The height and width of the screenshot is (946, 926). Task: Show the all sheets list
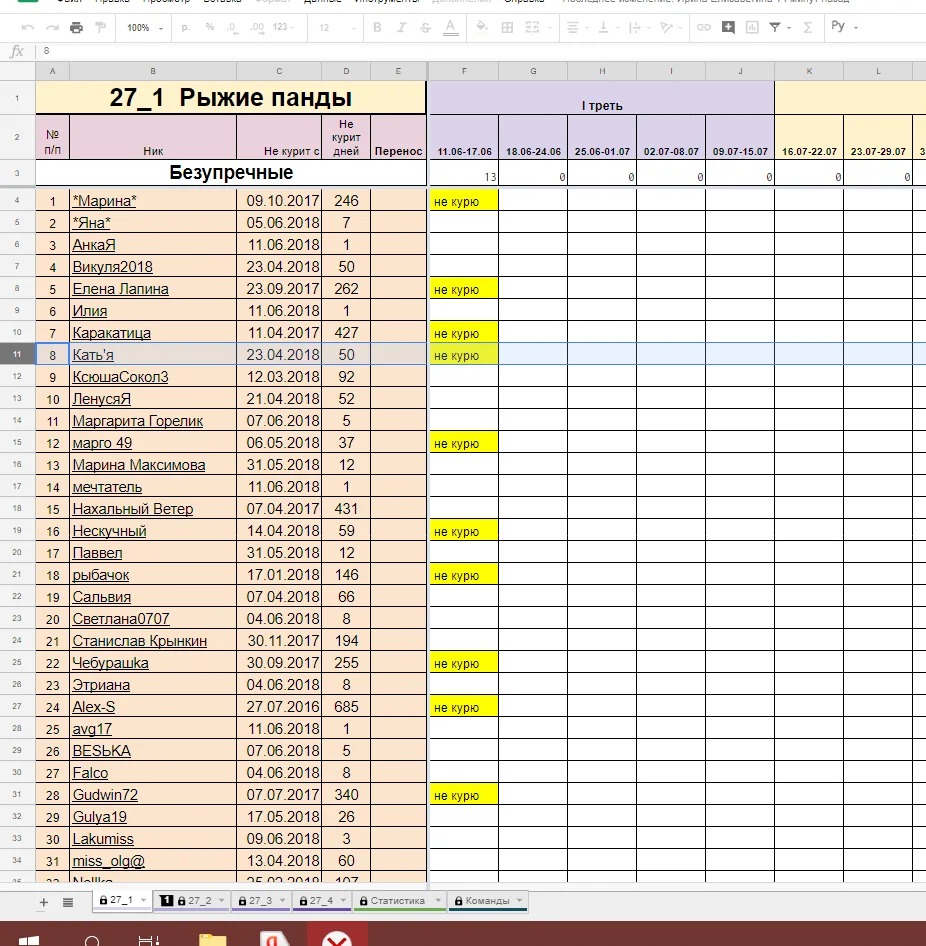point(68,903)
